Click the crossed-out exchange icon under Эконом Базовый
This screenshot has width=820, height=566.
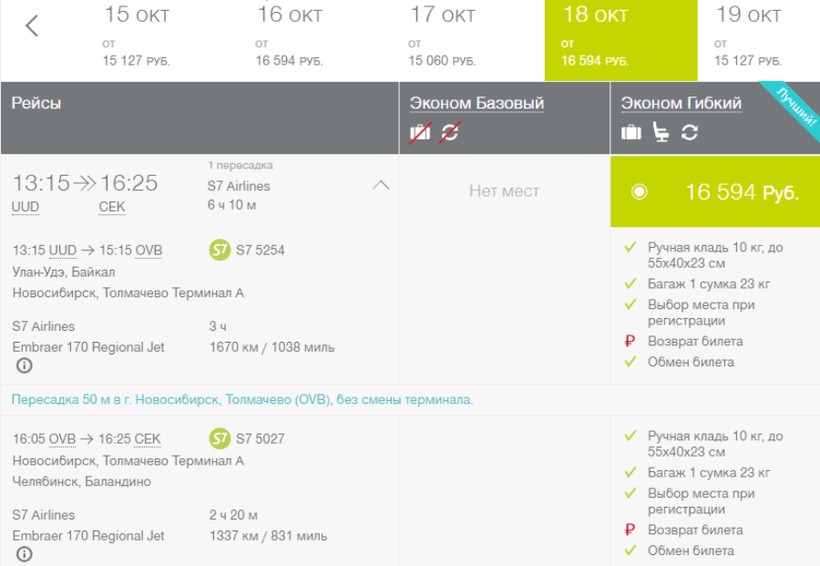coord(449,133)
